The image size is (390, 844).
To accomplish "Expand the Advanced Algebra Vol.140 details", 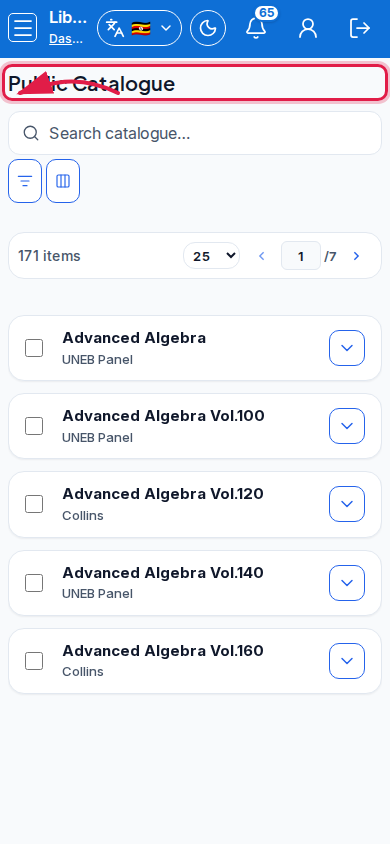I will 347,582.
